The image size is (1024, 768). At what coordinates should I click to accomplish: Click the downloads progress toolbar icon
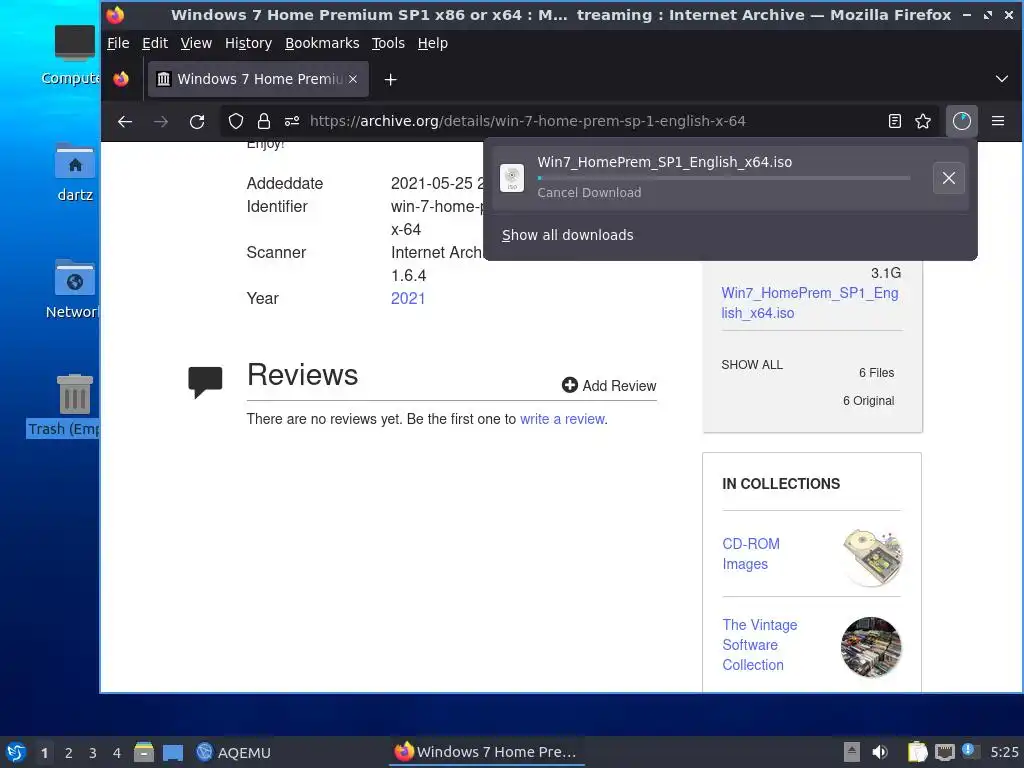(x=962, y=121)
